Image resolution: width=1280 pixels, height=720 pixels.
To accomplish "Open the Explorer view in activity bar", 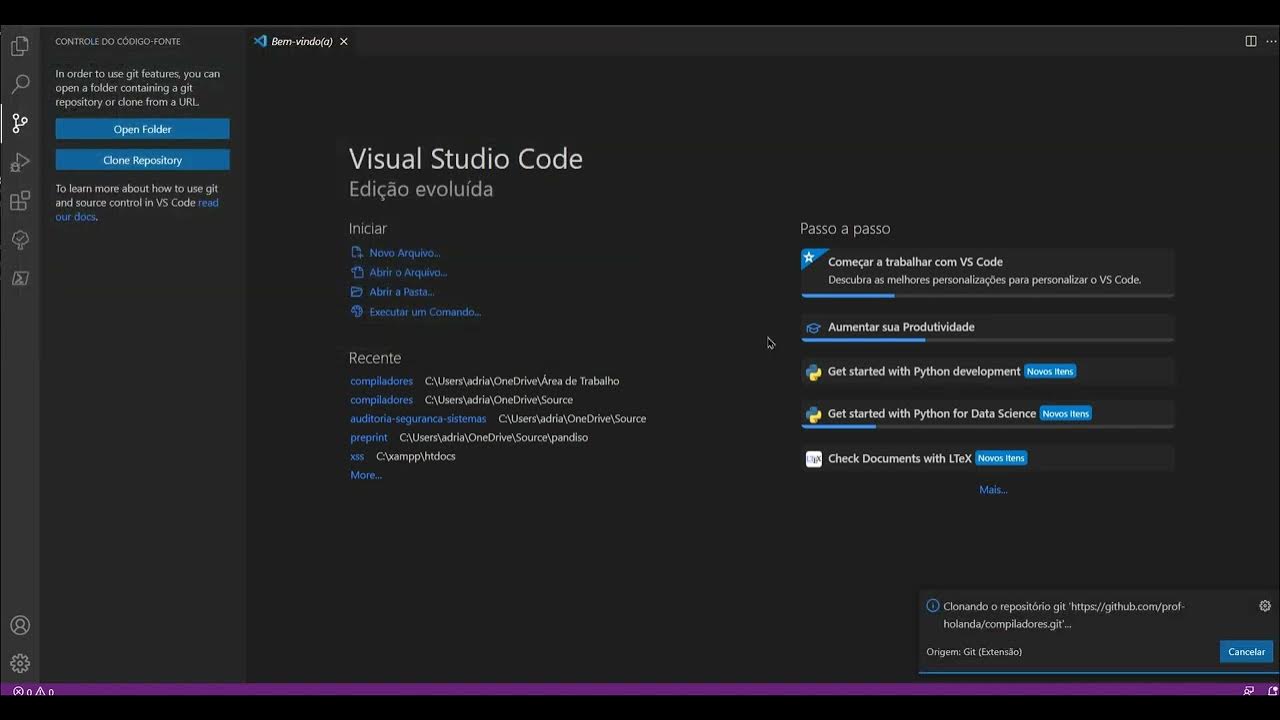I will tap(20, 46).
